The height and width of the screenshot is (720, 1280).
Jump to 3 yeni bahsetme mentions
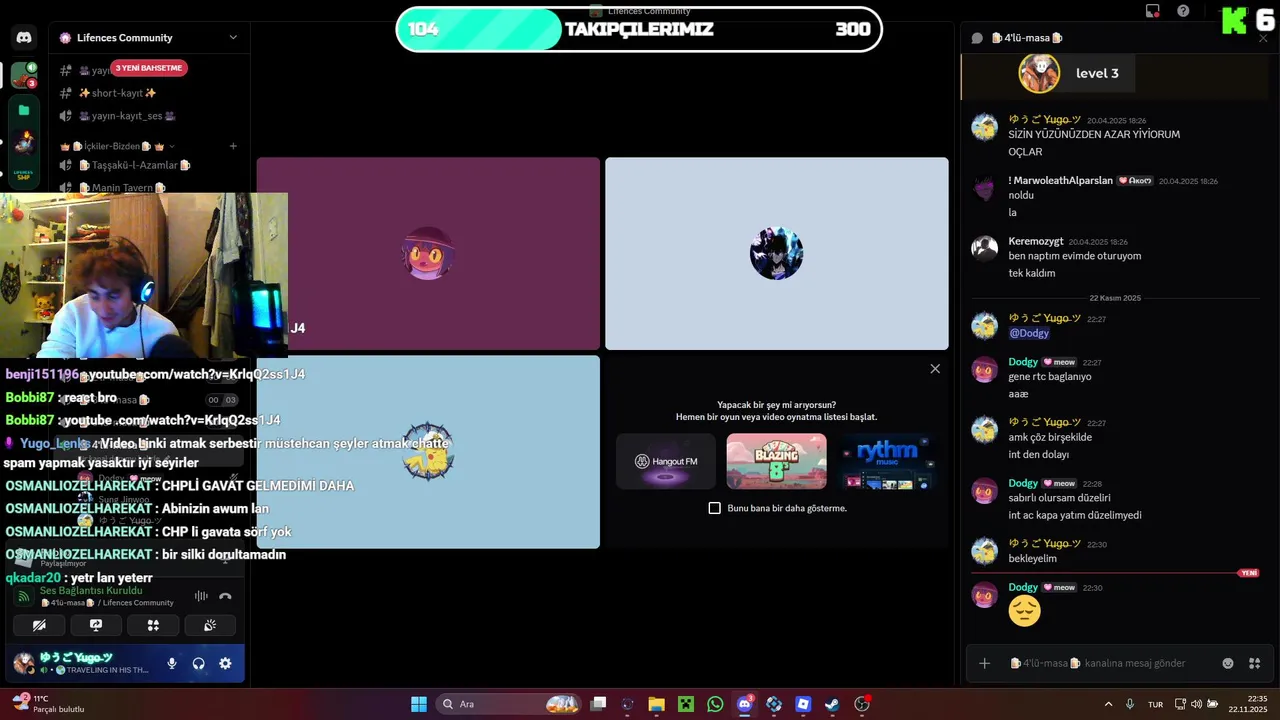tap(149, 68)
